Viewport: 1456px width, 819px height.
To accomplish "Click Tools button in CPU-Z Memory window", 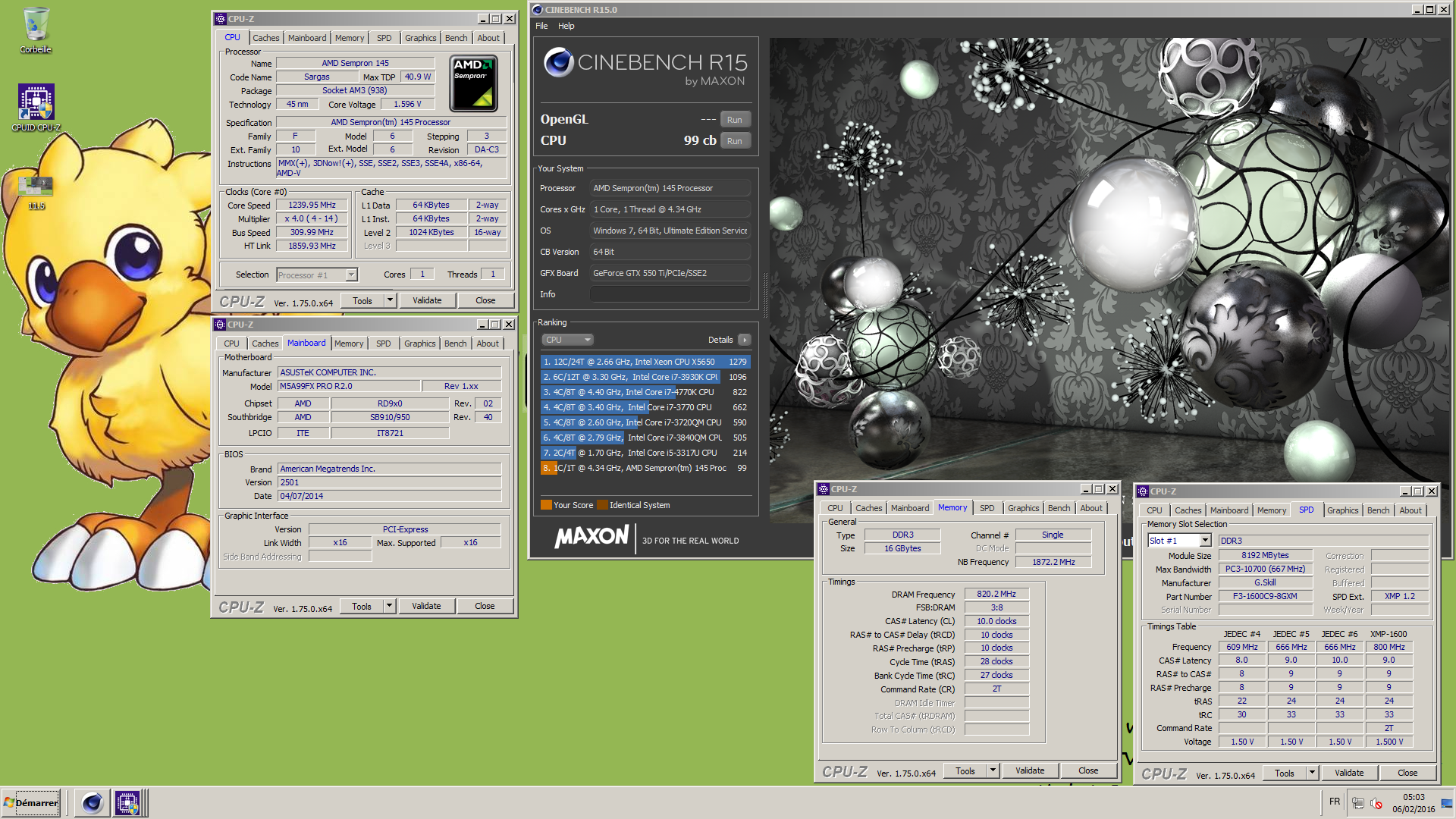I will pos(965,770).
